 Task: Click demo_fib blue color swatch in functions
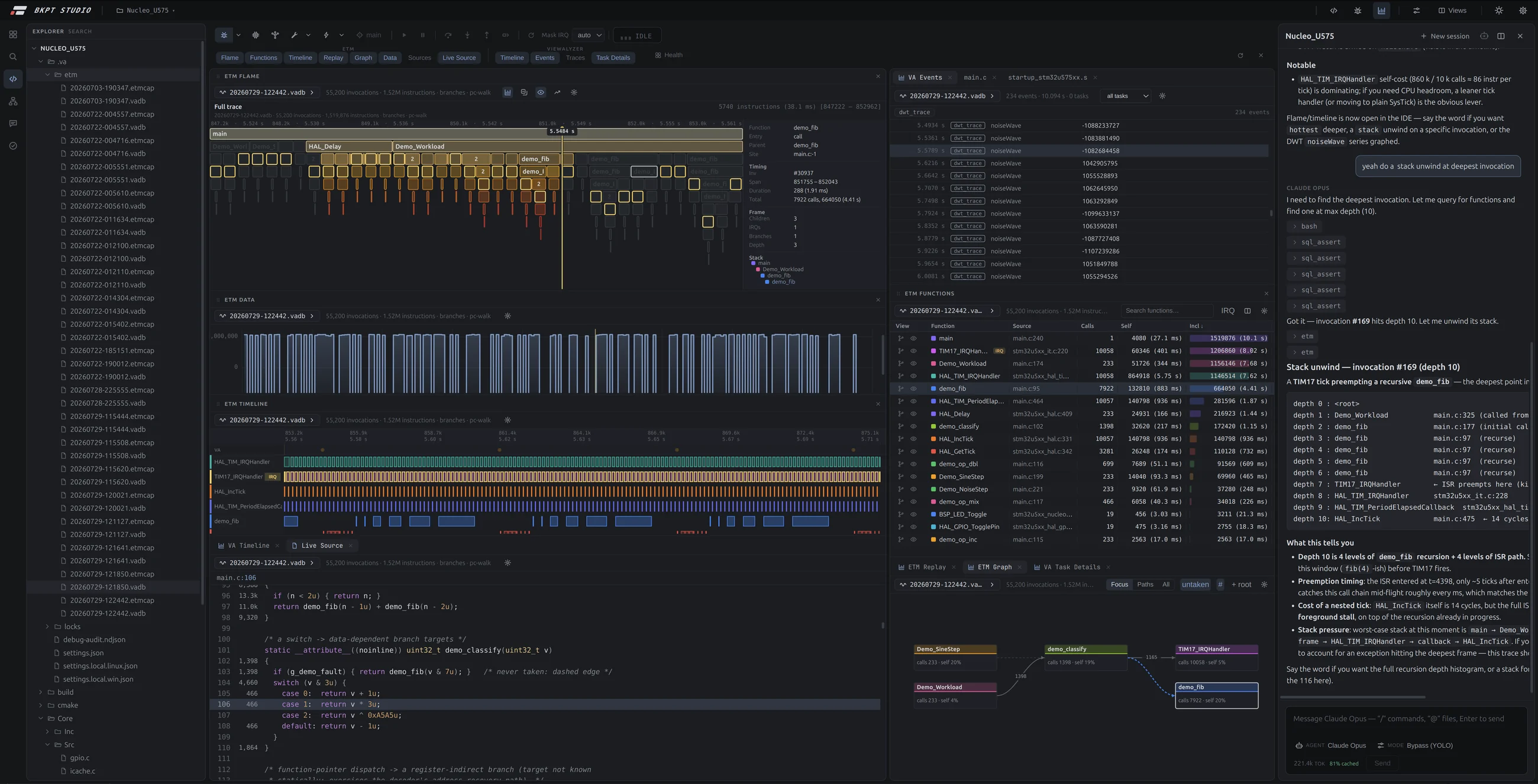click(x=933, y=388)
